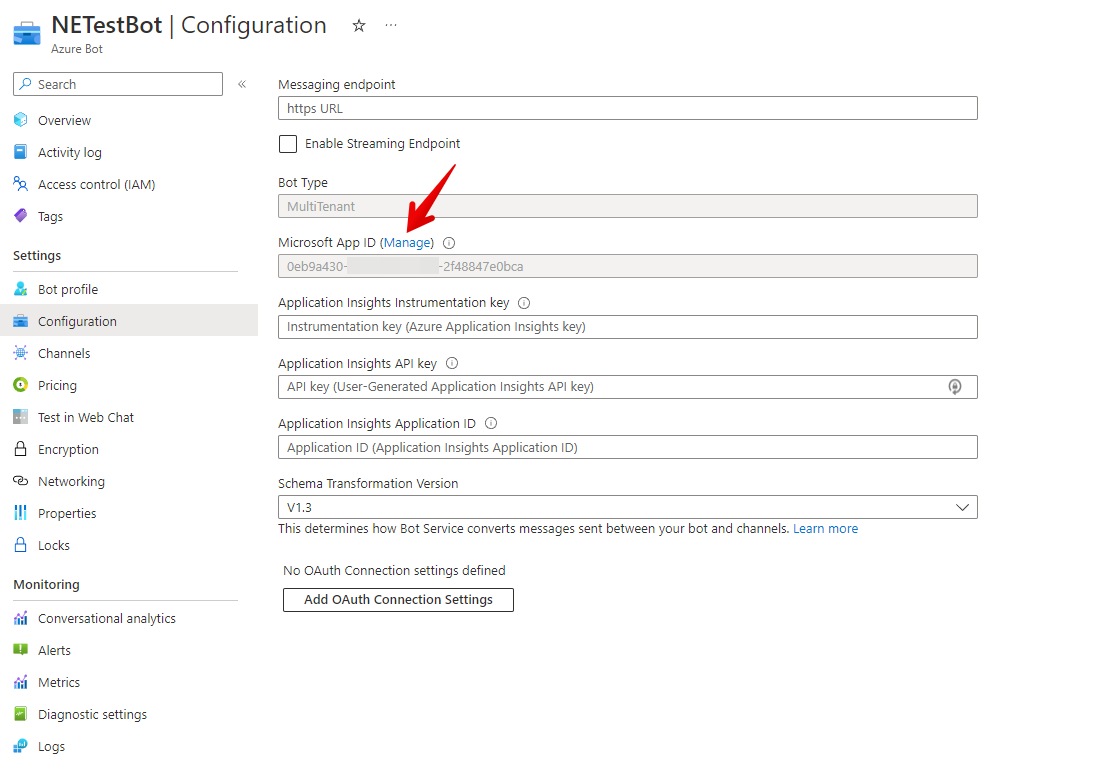Image resolution: width=1094 pixels, height=774 pixels.
Task: Click the Diagnostic settings icon
Action: [21, 714]
